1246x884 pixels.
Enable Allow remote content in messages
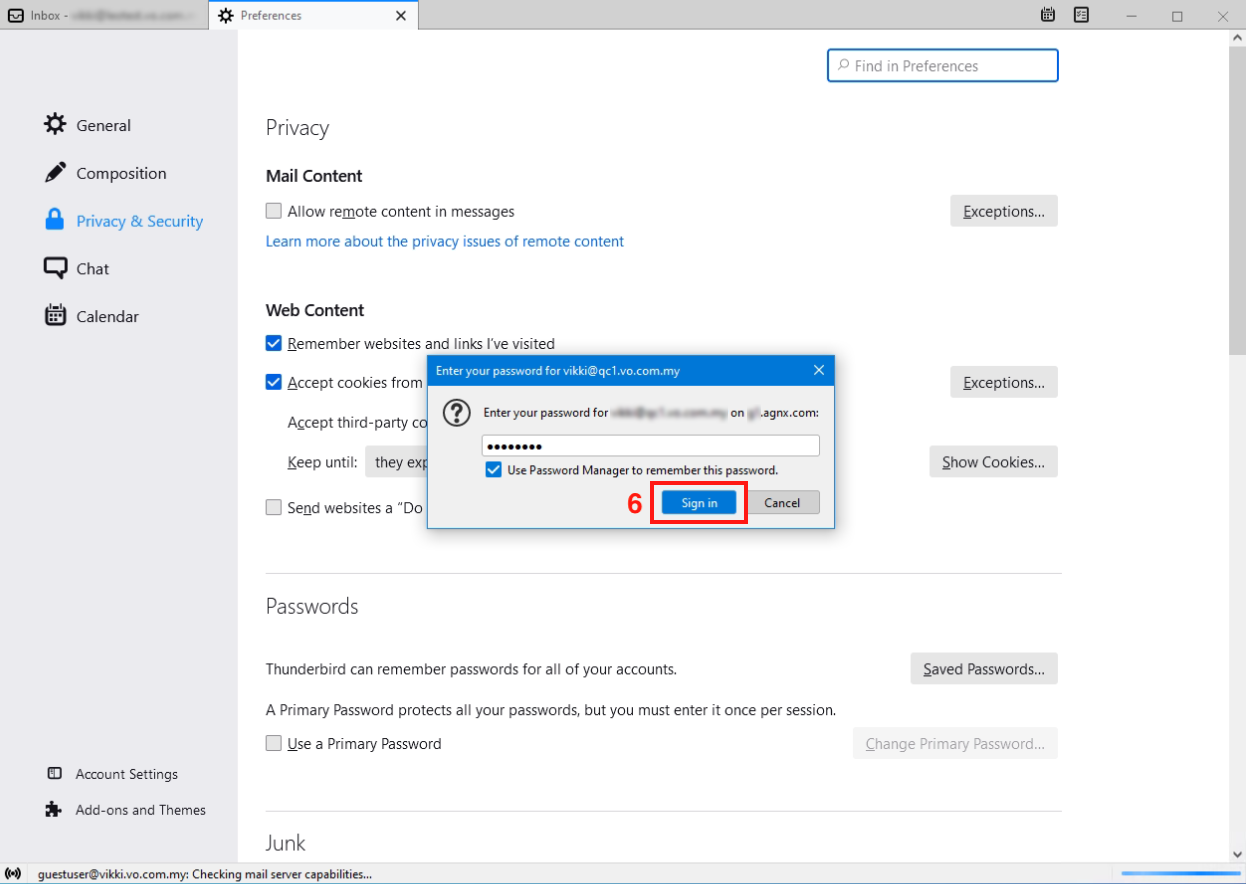tap(274, 211)
